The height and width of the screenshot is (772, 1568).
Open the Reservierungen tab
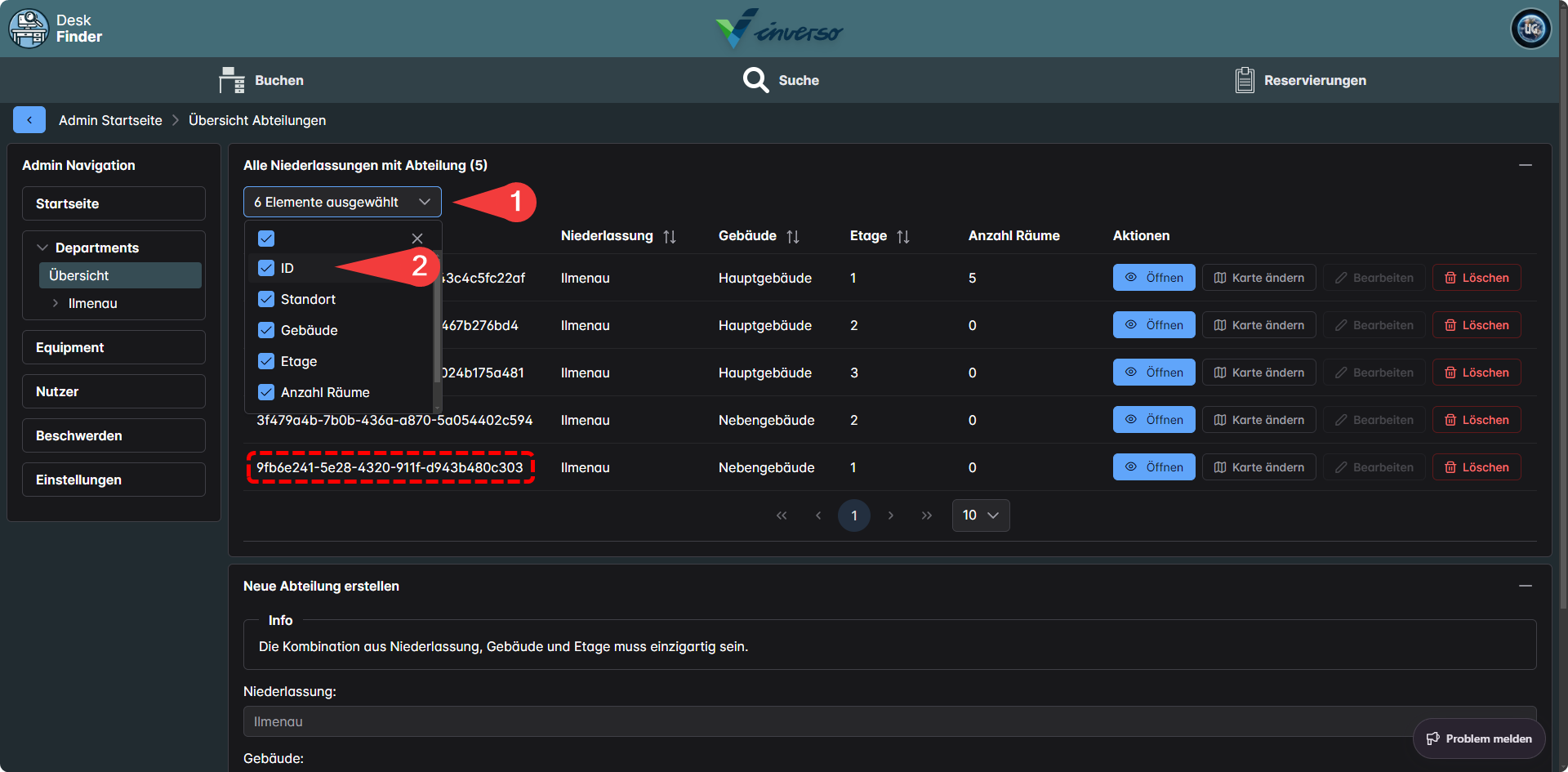click(x=1300, y=80)
